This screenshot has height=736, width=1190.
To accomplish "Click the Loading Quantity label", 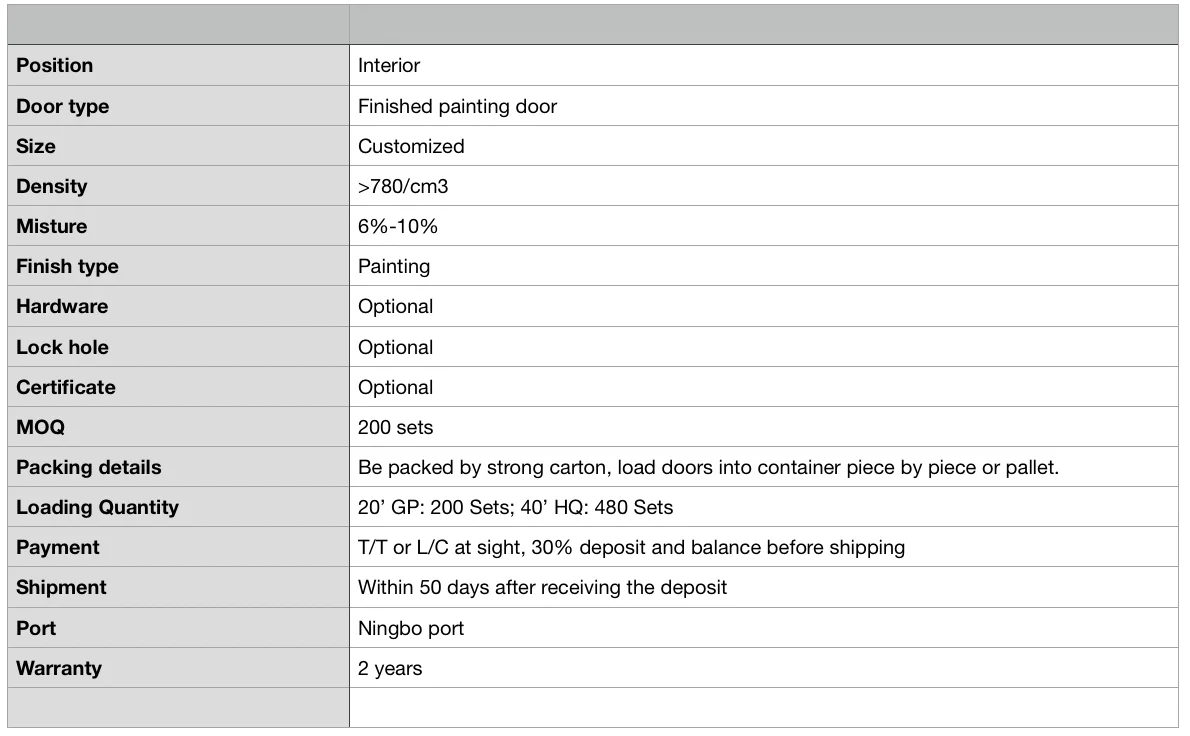I will (x=97, y=507).
